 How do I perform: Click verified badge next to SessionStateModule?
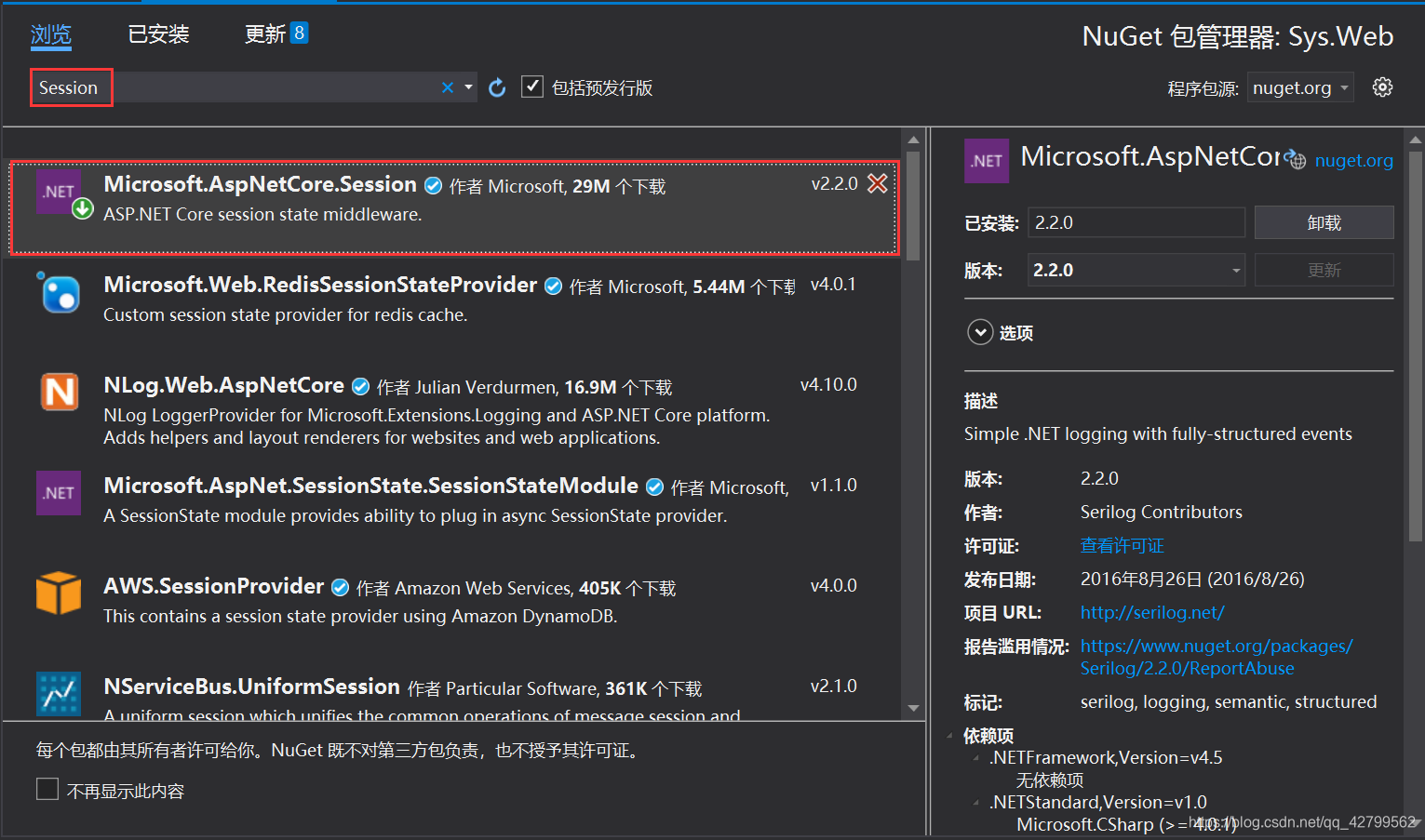pyautogui.click(x=654, y=487)
